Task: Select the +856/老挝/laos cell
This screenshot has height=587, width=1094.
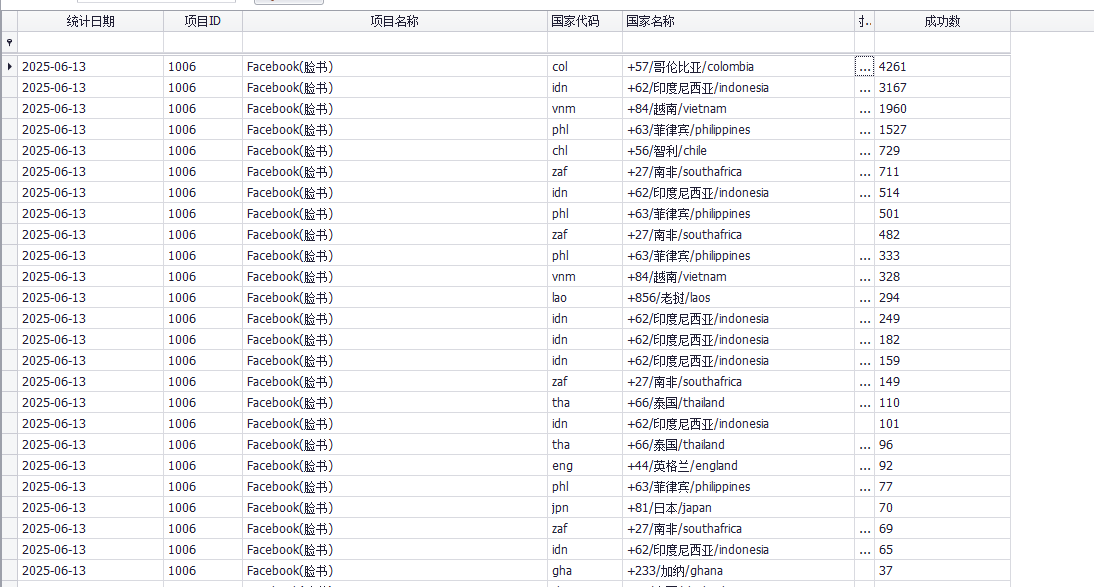Action: tap(738, 297)
